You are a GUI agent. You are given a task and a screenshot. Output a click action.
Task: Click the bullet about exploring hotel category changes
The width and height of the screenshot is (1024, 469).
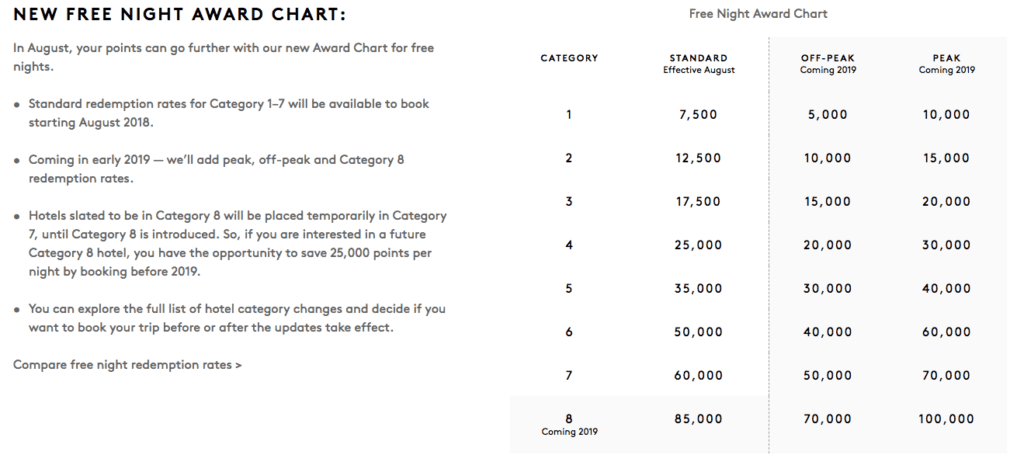click(x=230, y=319)
